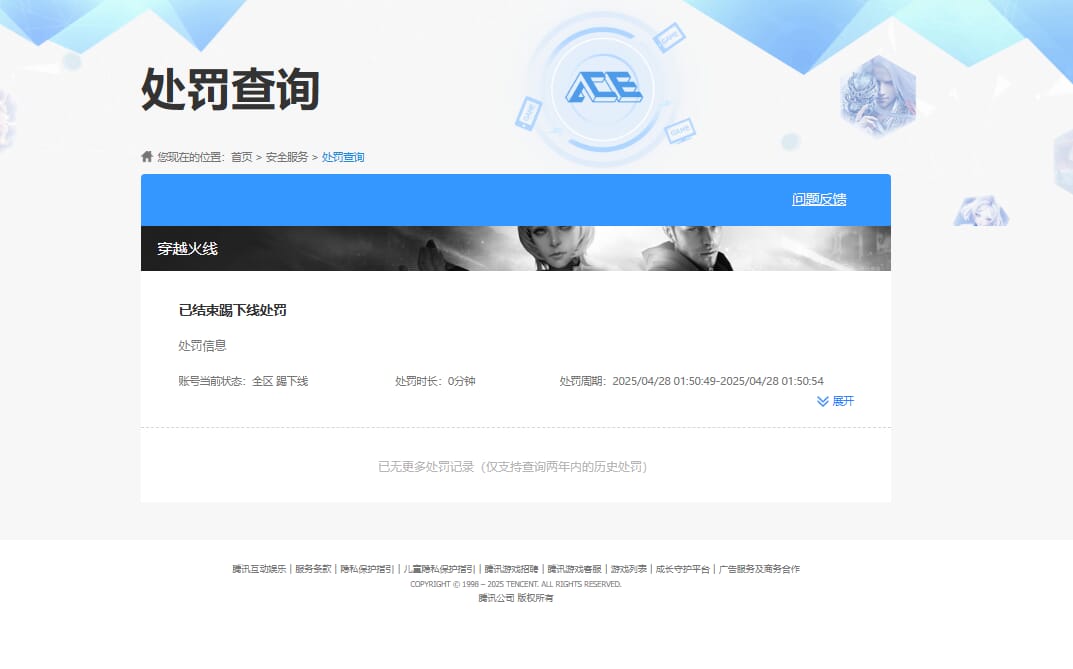Click the ACE logo emblem
Viewport: 1073px width, 669px height.
click(x=604, y=88)
